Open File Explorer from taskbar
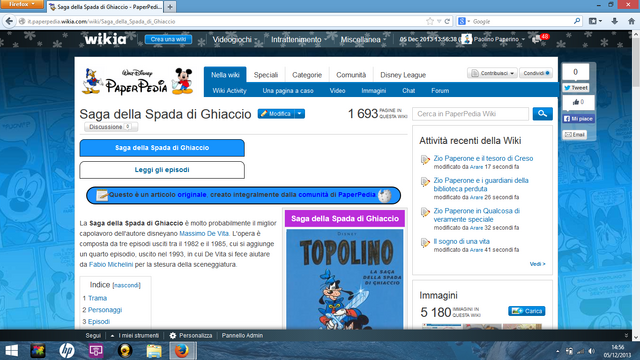Screen dimensions: 640x360 tap(154, 351)
